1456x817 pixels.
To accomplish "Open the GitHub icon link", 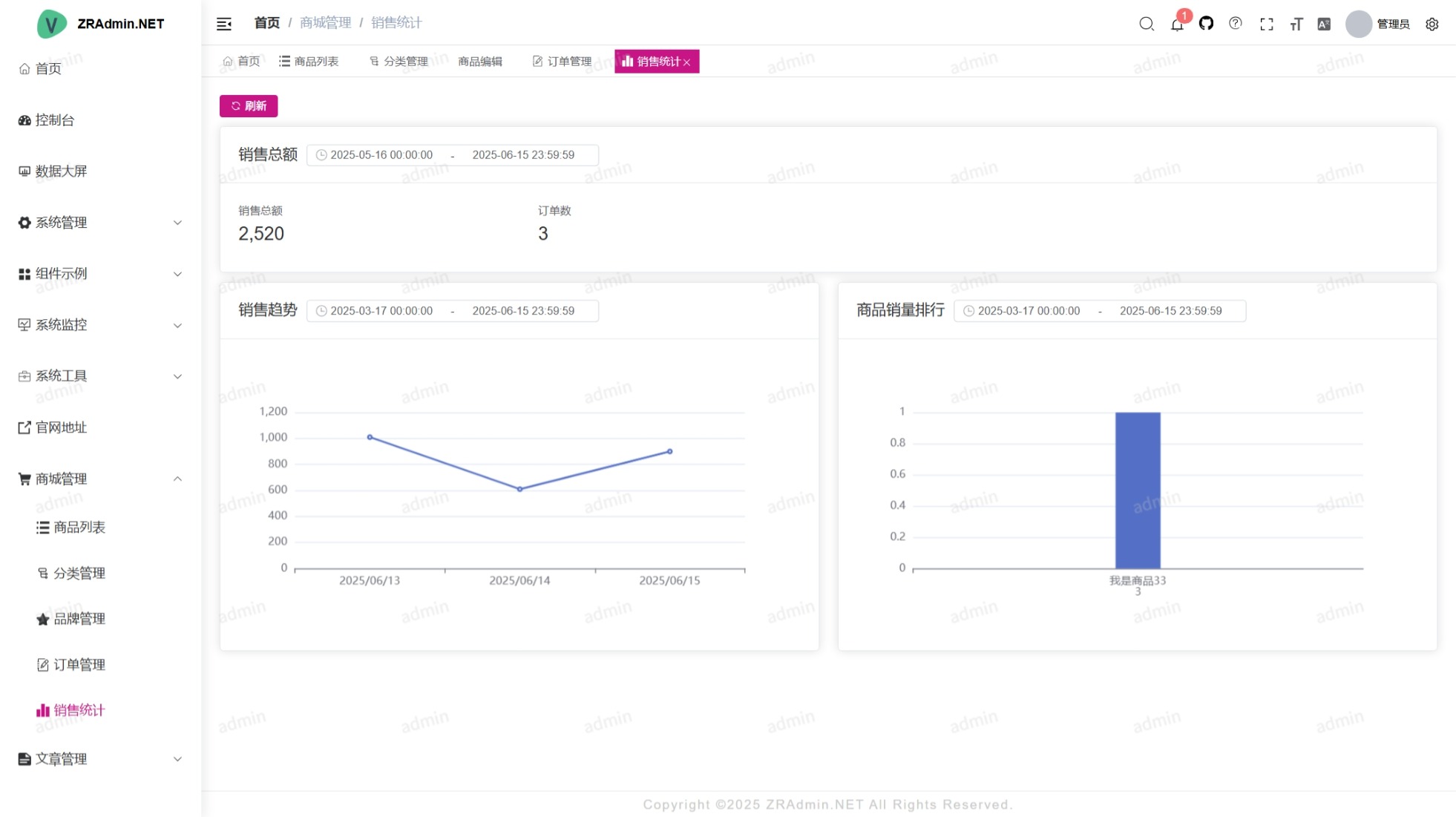I will coord(1206,24).
